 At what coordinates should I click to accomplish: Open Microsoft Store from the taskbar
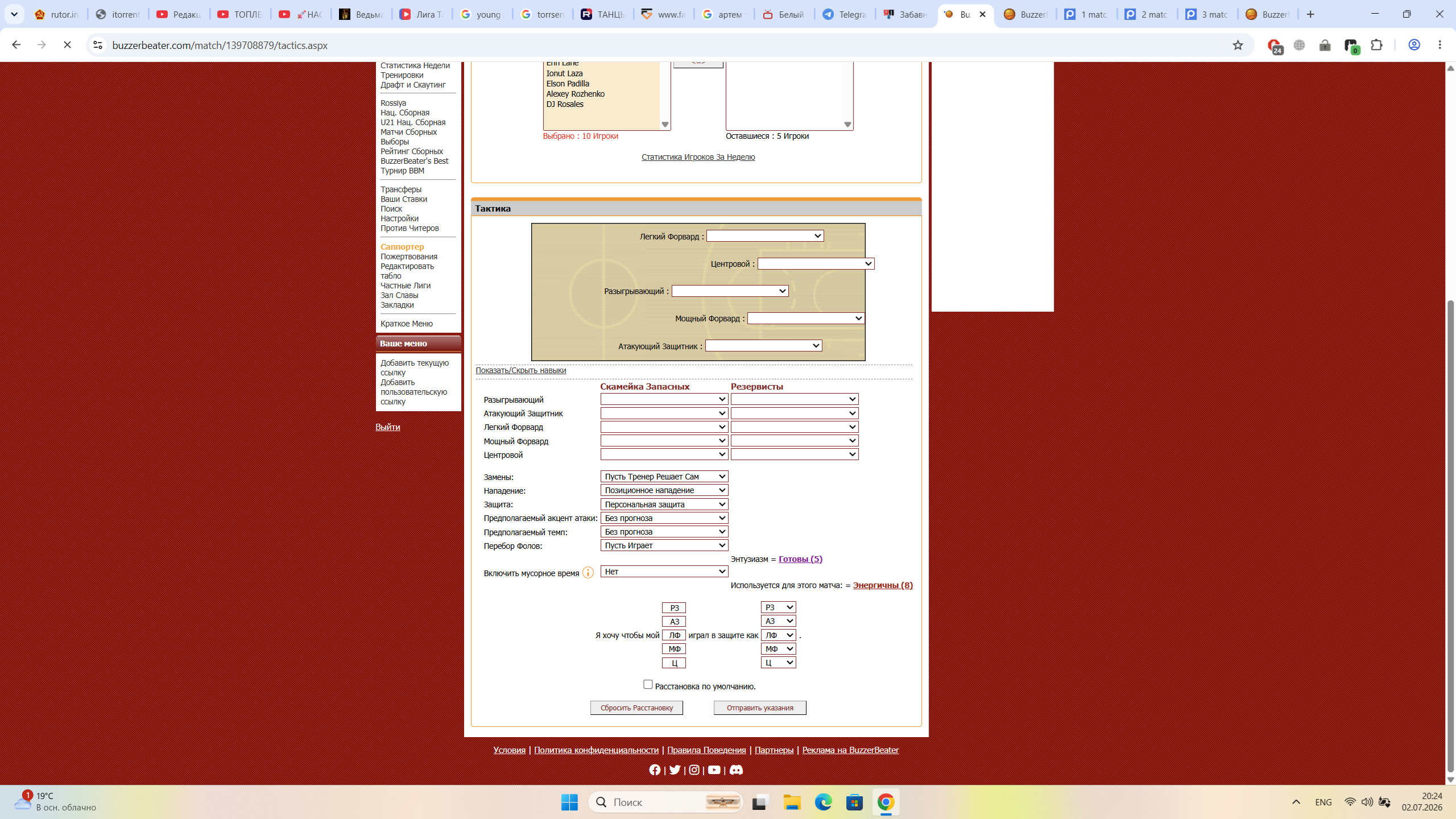click(x=854, y=802)
